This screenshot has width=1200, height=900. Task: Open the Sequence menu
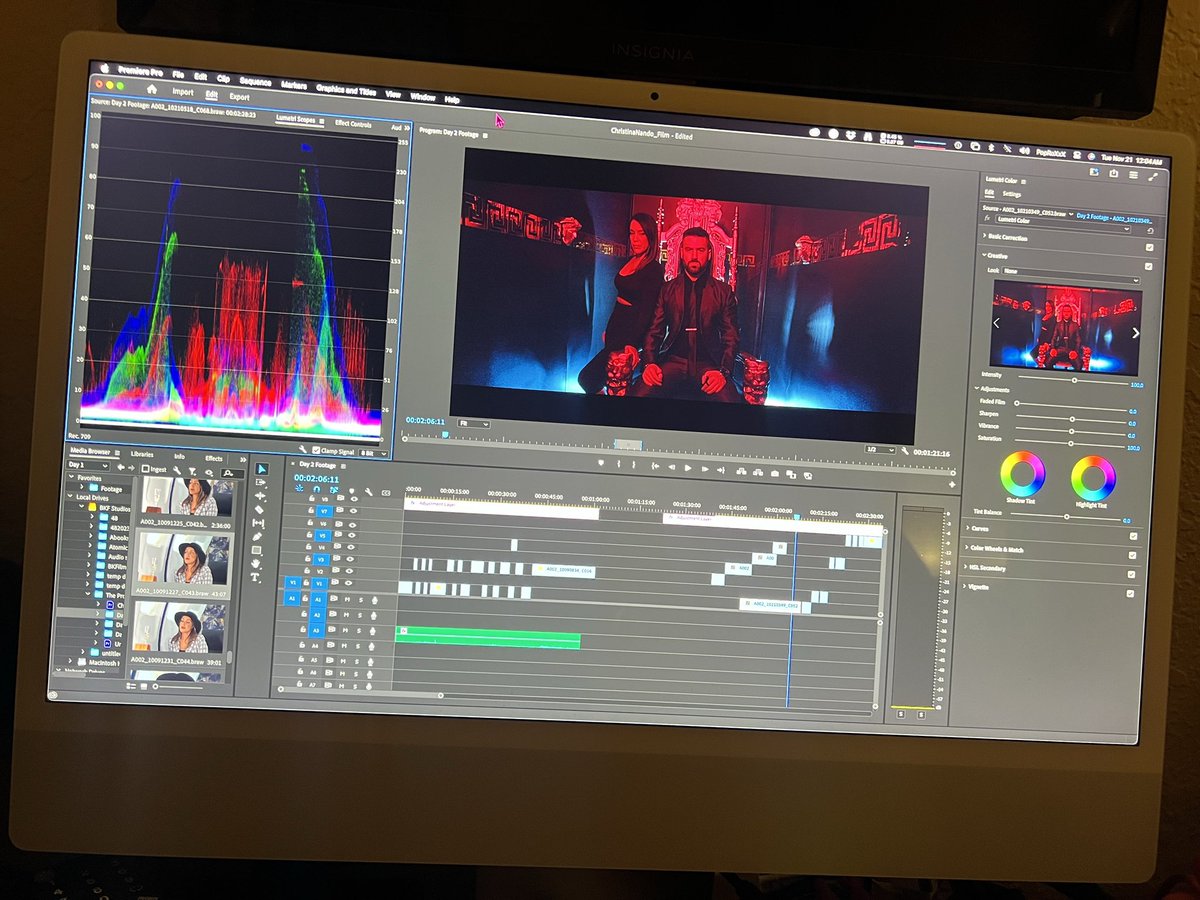point(255,82)
